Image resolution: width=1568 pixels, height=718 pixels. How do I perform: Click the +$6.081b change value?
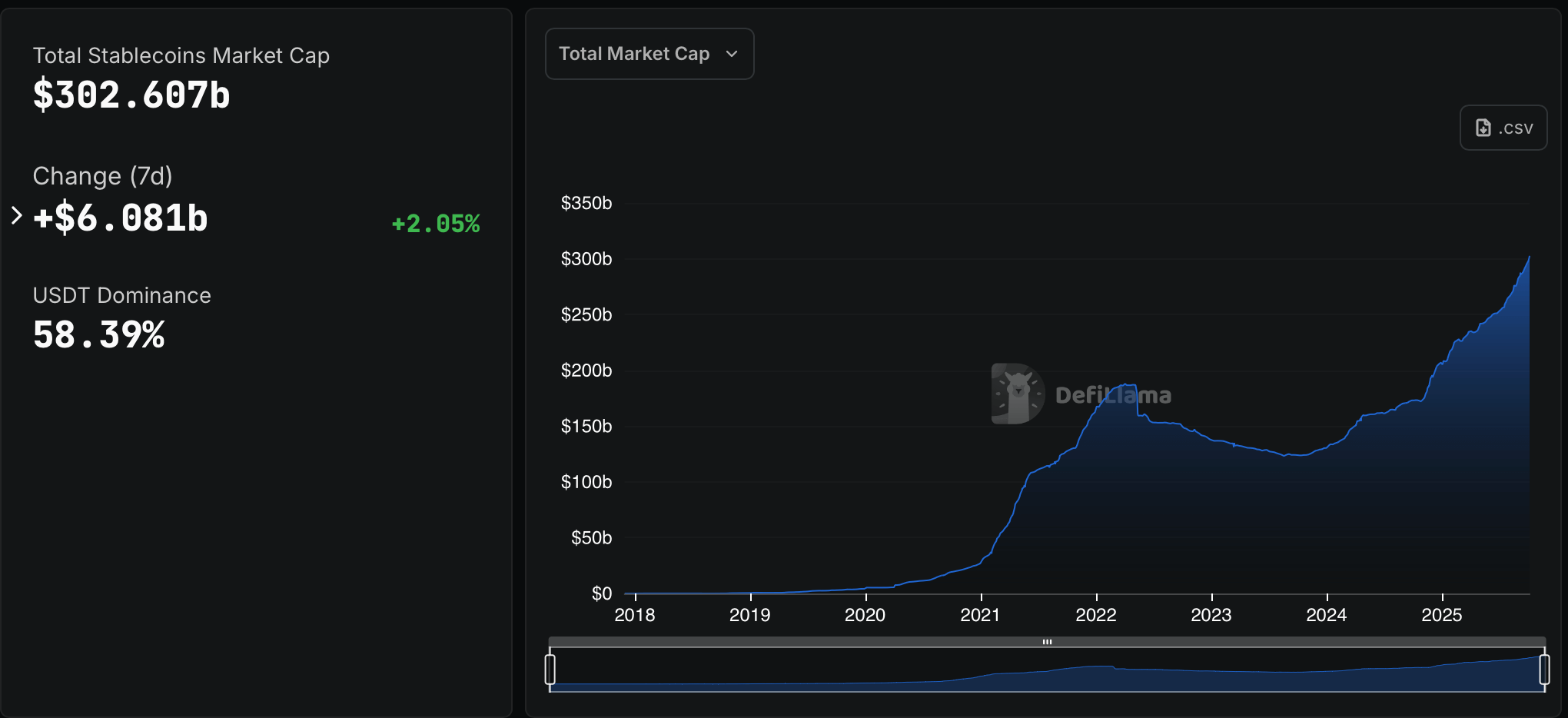(121, 218)
